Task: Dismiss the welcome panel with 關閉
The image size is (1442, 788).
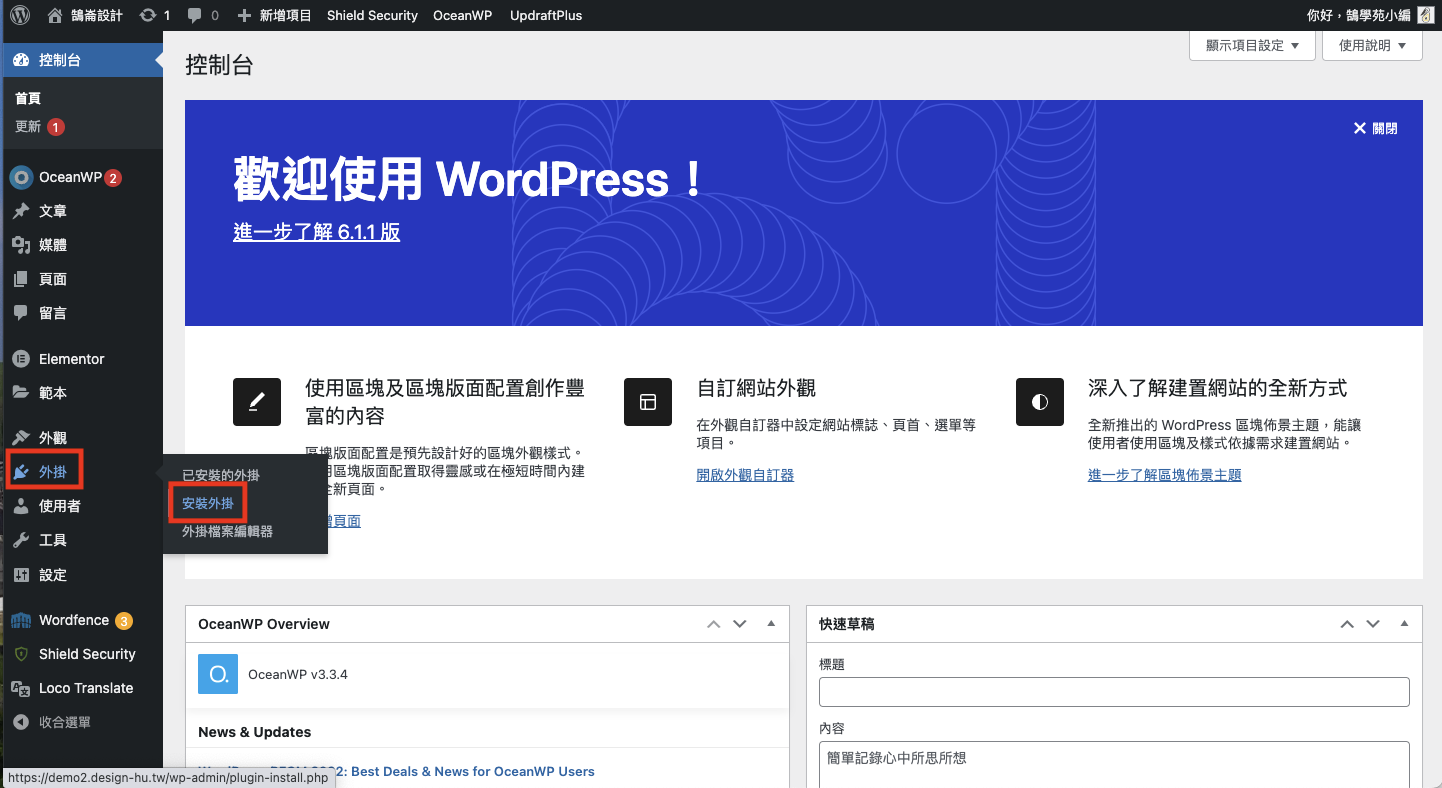Action: 1375,128
